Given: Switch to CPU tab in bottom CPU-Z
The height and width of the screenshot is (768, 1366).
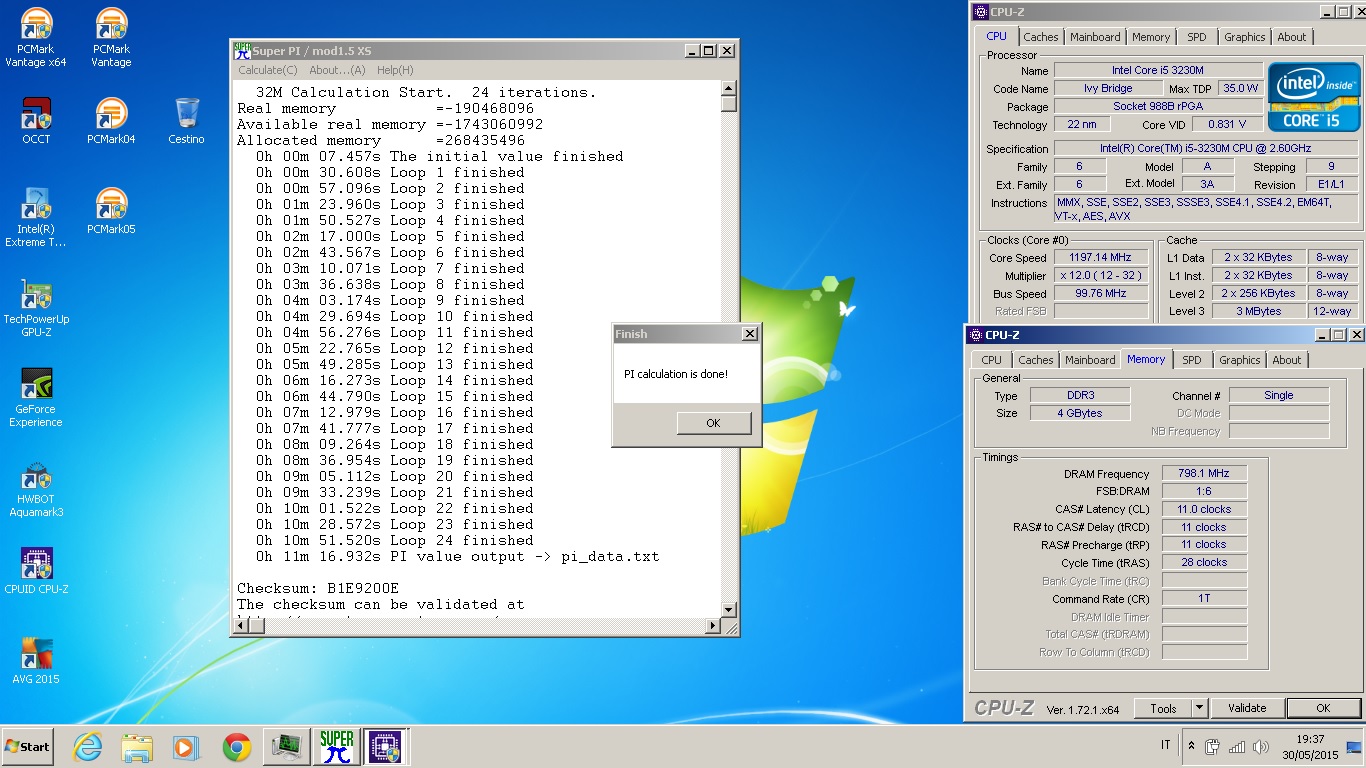Looking at the screenshot, I should (x=991, y=360).
